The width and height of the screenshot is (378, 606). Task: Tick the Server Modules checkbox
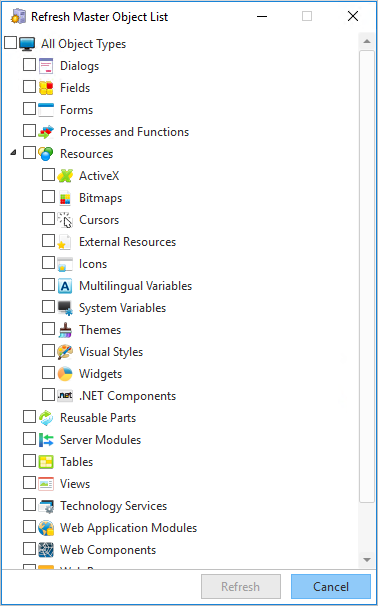tap(29, 439)
